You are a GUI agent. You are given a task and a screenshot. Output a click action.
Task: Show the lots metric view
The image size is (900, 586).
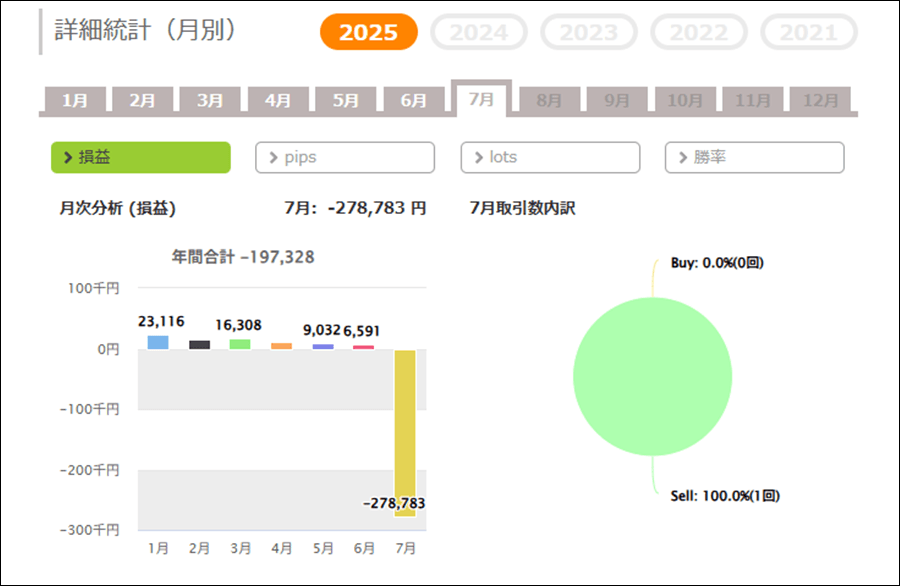550,157
